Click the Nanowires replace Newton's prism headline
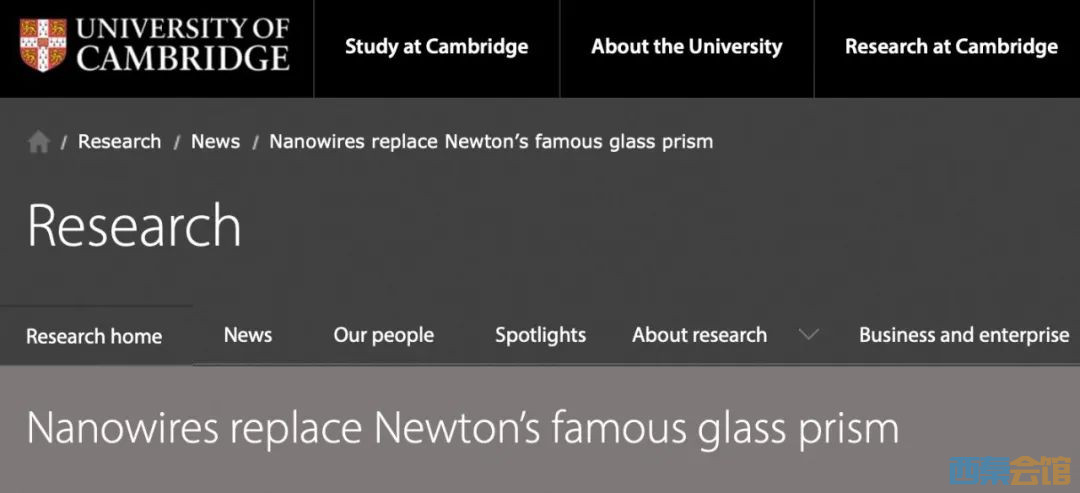 click(462, 428)
